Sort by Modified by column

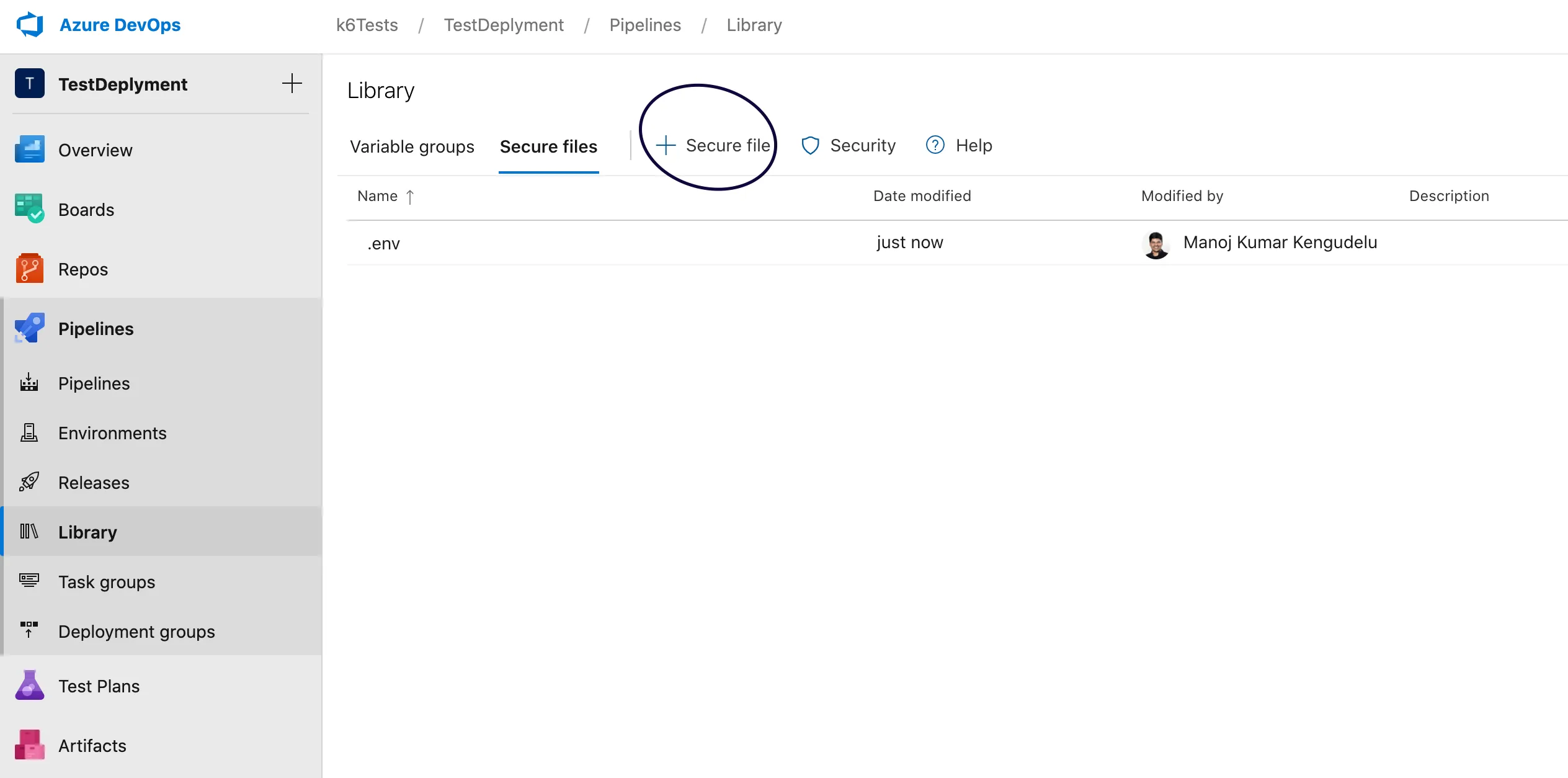tap(1182, 196)
